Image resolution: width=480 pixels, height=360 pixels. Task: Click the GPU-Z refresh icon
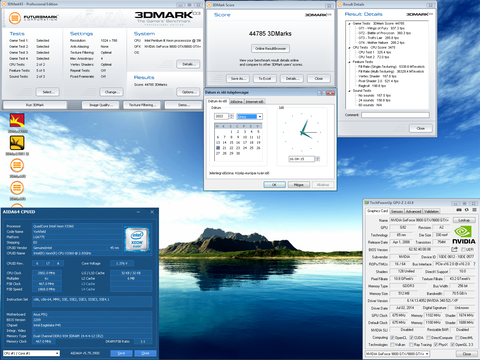(x=467, y=210)
